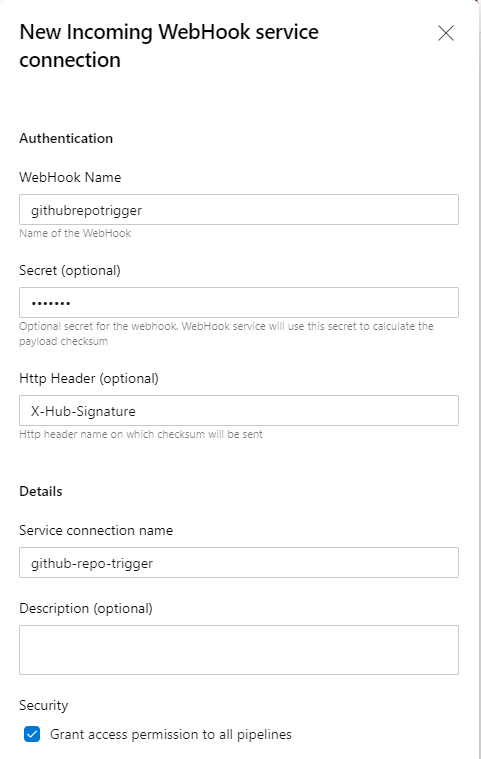Click the Security section heading
This screenshot has width=481, height=759.
coord(44,705)
